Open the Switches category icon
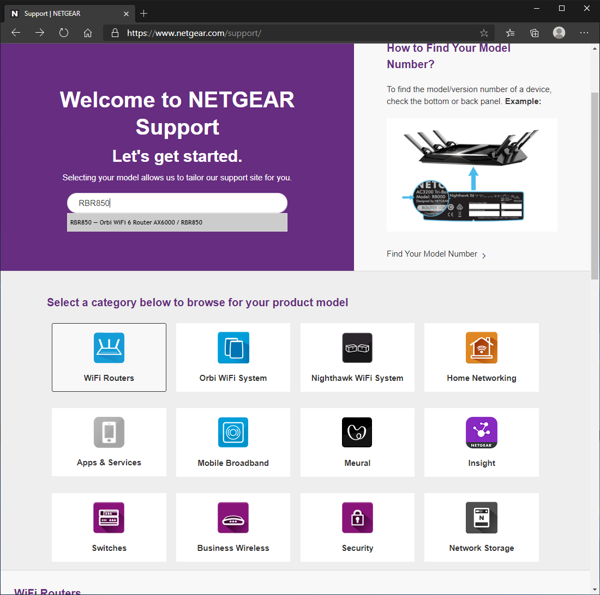This screenshot has width=600, height=595. [x=109, y=517]
